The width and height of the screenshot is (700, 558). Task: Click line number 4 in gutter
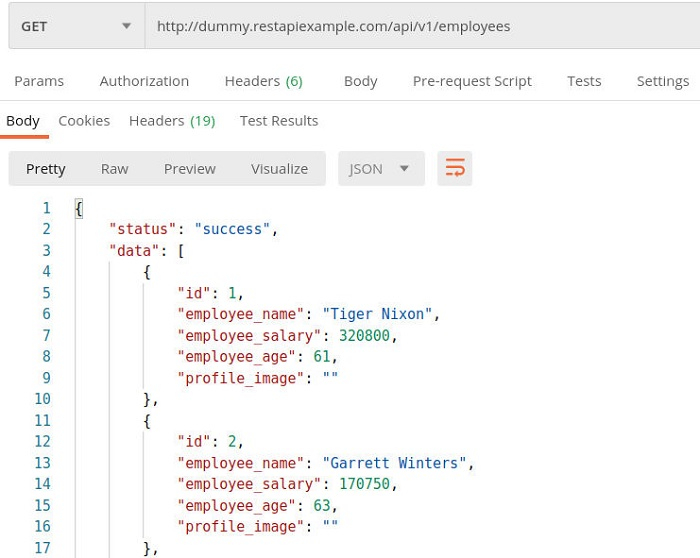(x=46, y=272)
